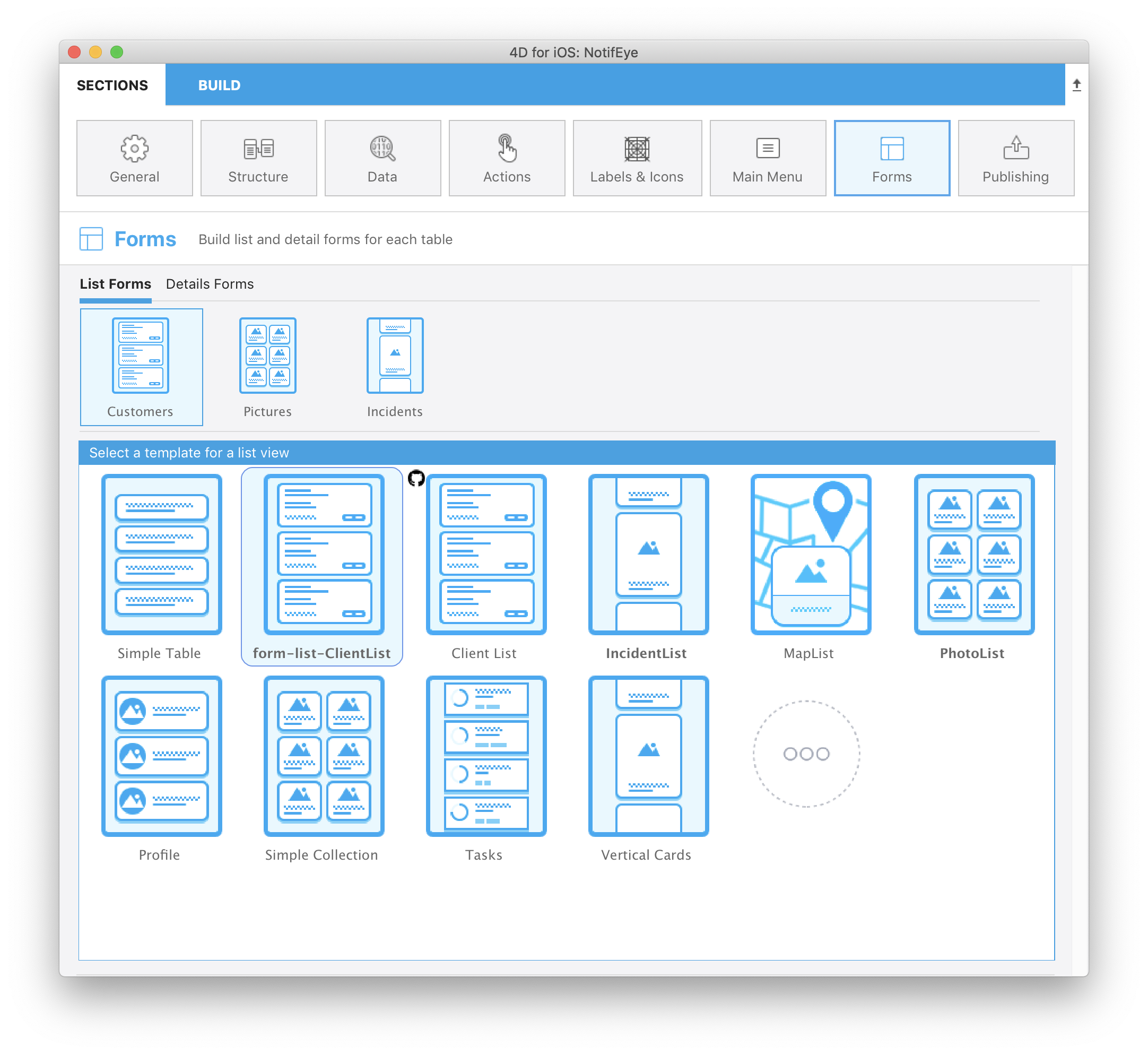Switch to the List Forms tab

tap(115, 284)
